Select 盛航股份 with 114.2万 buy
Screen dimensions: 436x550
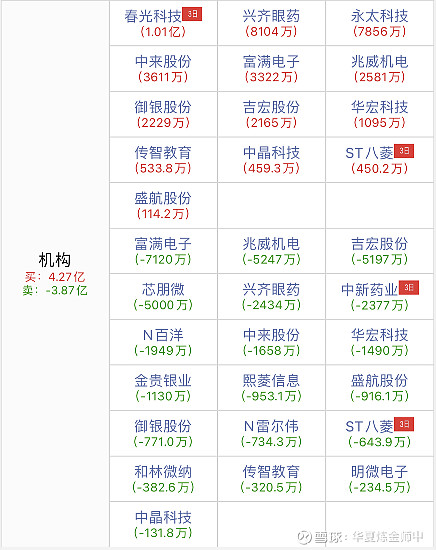(163, 198)
